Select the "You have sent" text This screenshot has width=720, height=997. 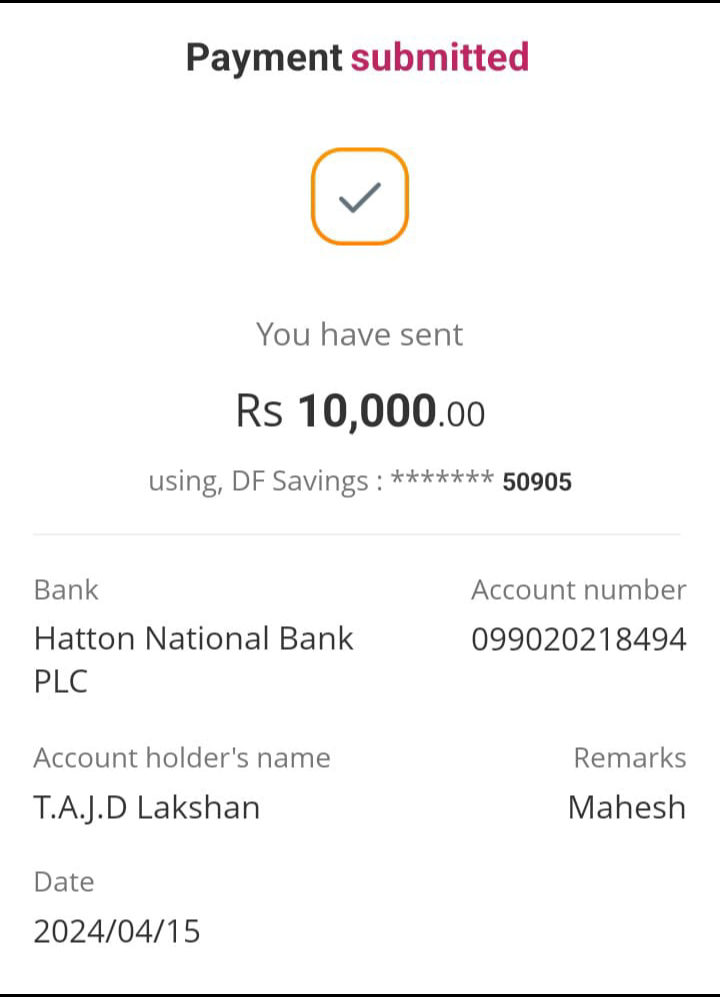[359, 334]
